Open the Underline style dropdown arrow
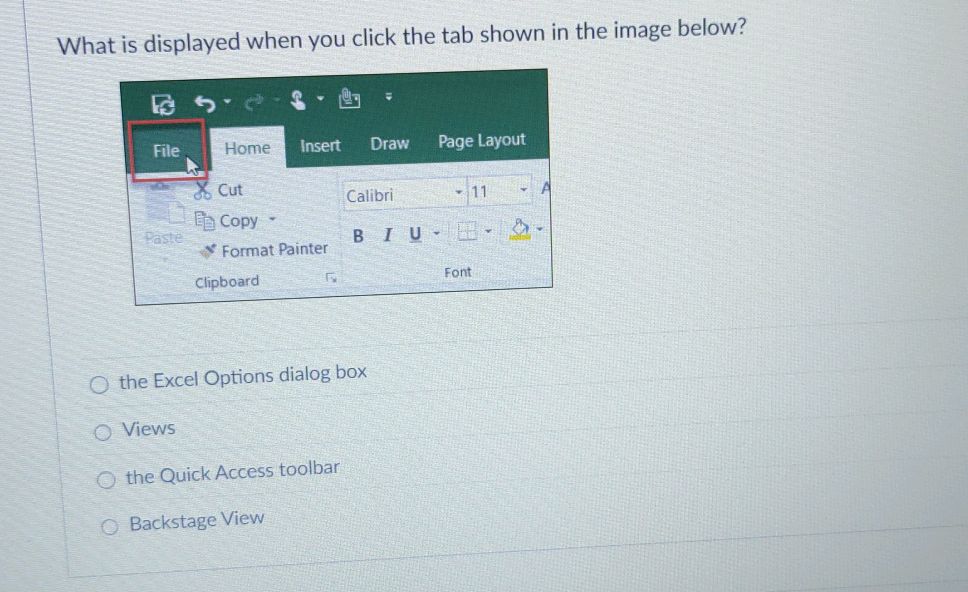This screenshot has height=592, width=968. pos(435,233)
